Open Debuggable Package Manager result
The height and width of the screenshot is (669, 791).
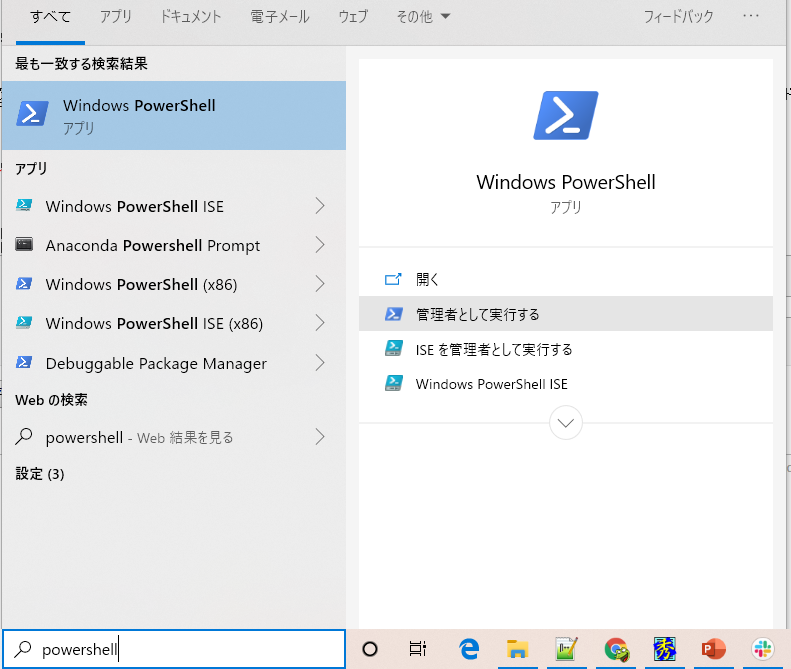(156, 364)
